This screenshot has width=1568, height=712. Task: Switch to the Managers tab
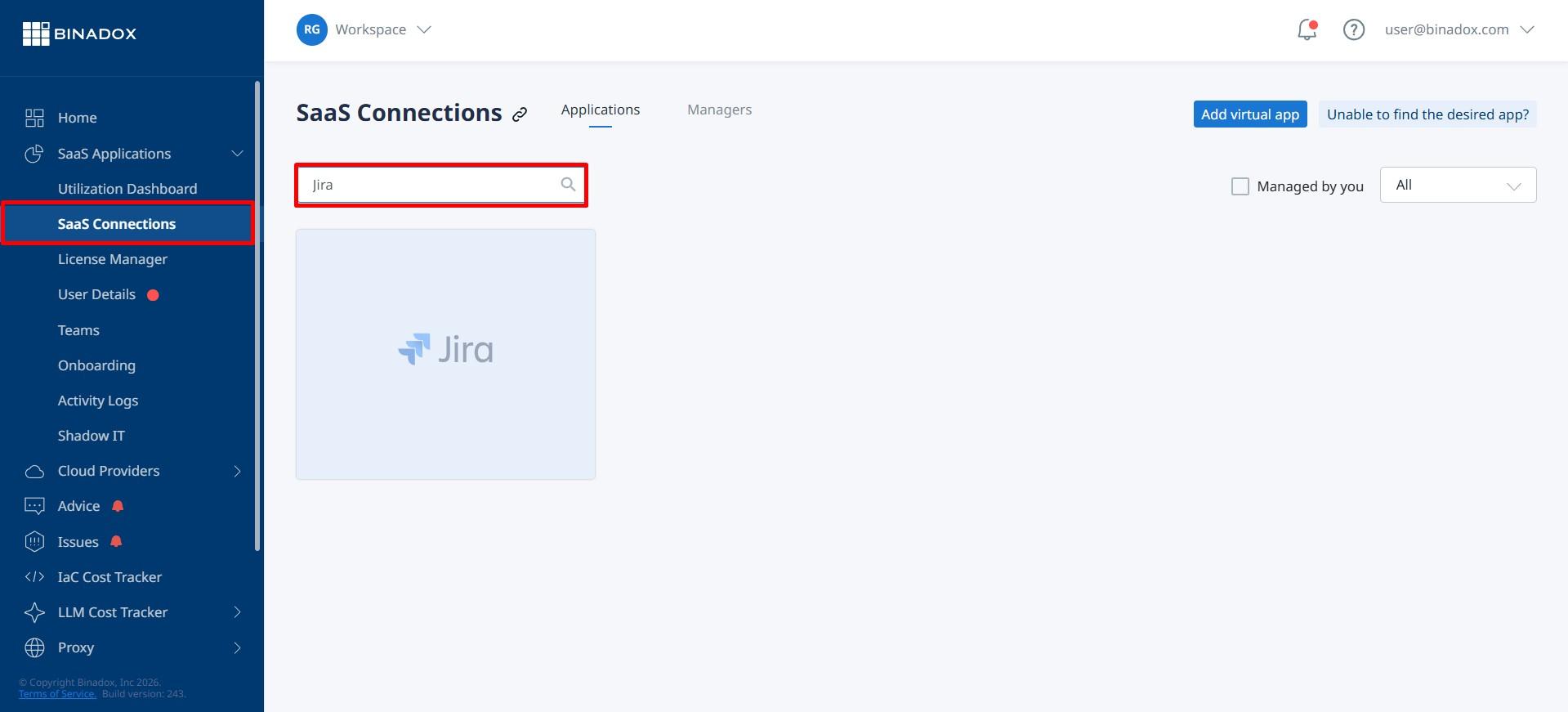point(719,110)
